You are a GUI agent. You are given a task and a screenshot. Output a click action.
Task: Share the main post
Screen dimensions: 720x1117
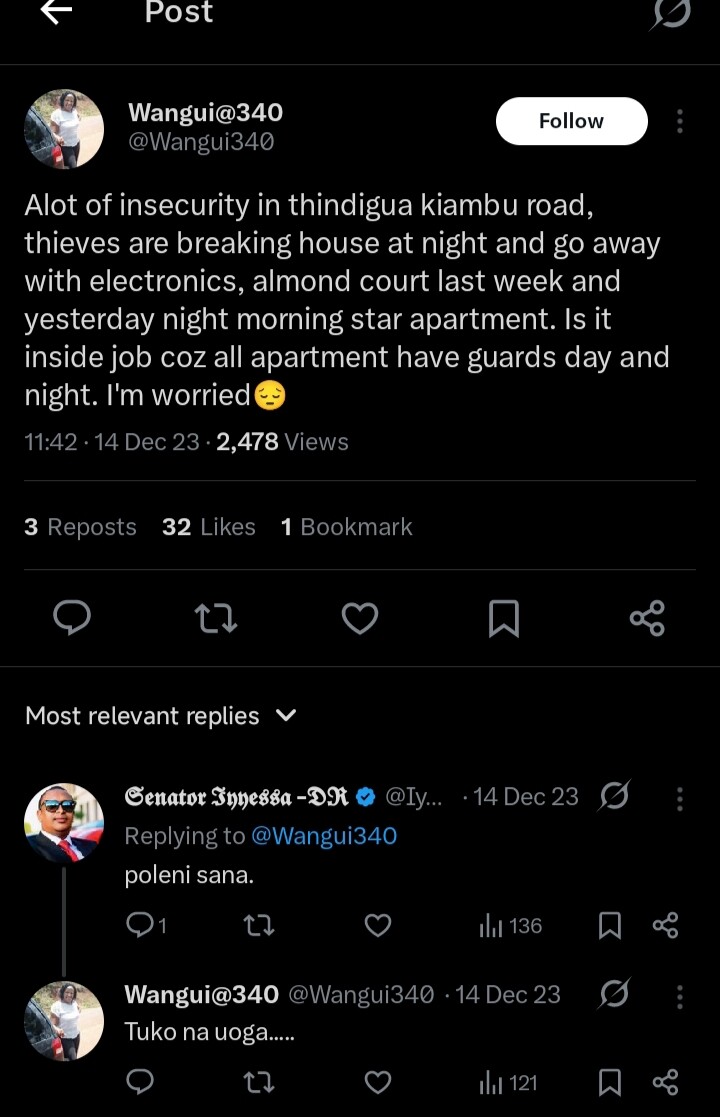647,618
